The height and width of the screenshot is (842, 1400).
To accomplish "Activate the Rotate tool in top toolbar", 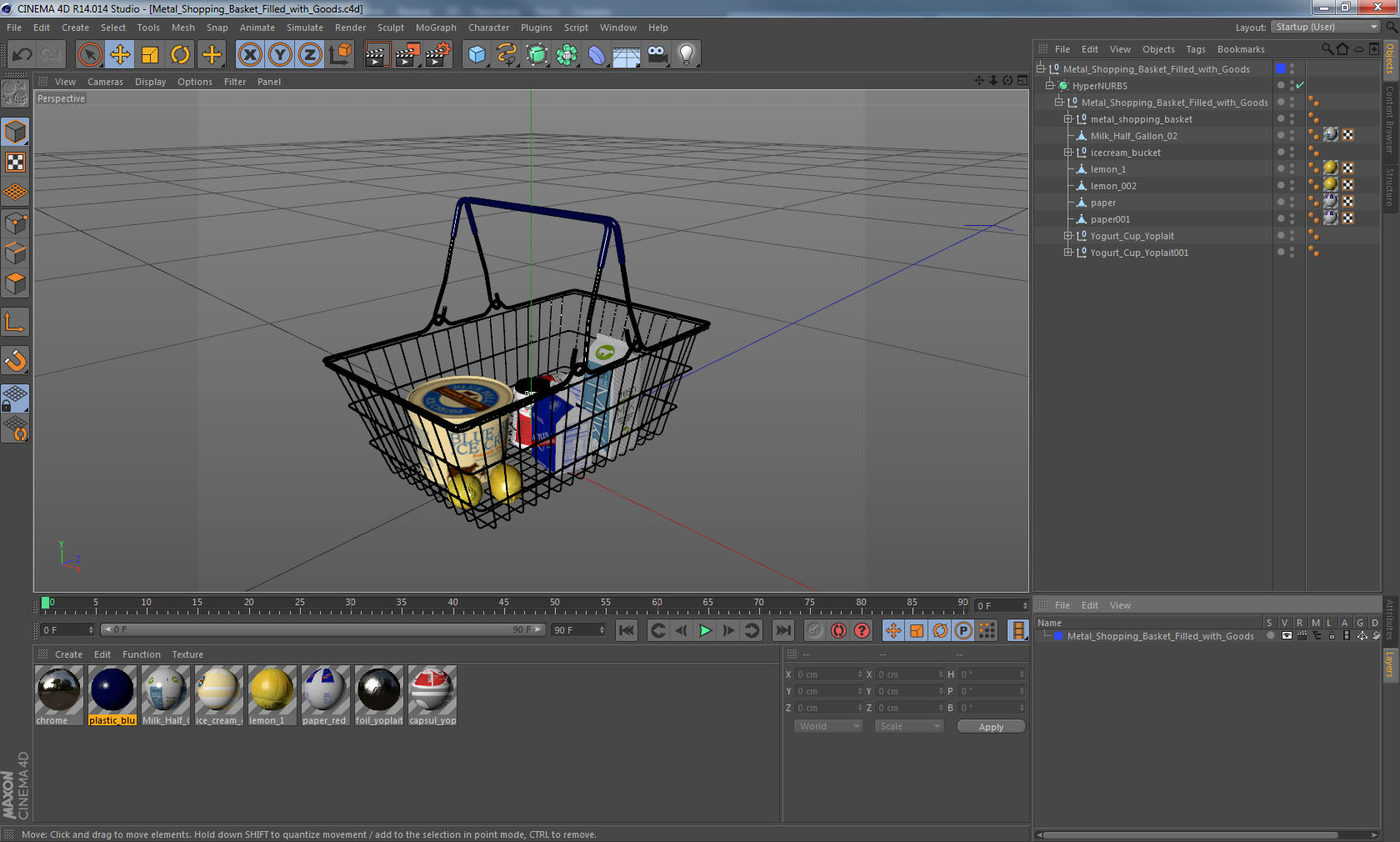I will pyautogui.click(x=180, y=55).
